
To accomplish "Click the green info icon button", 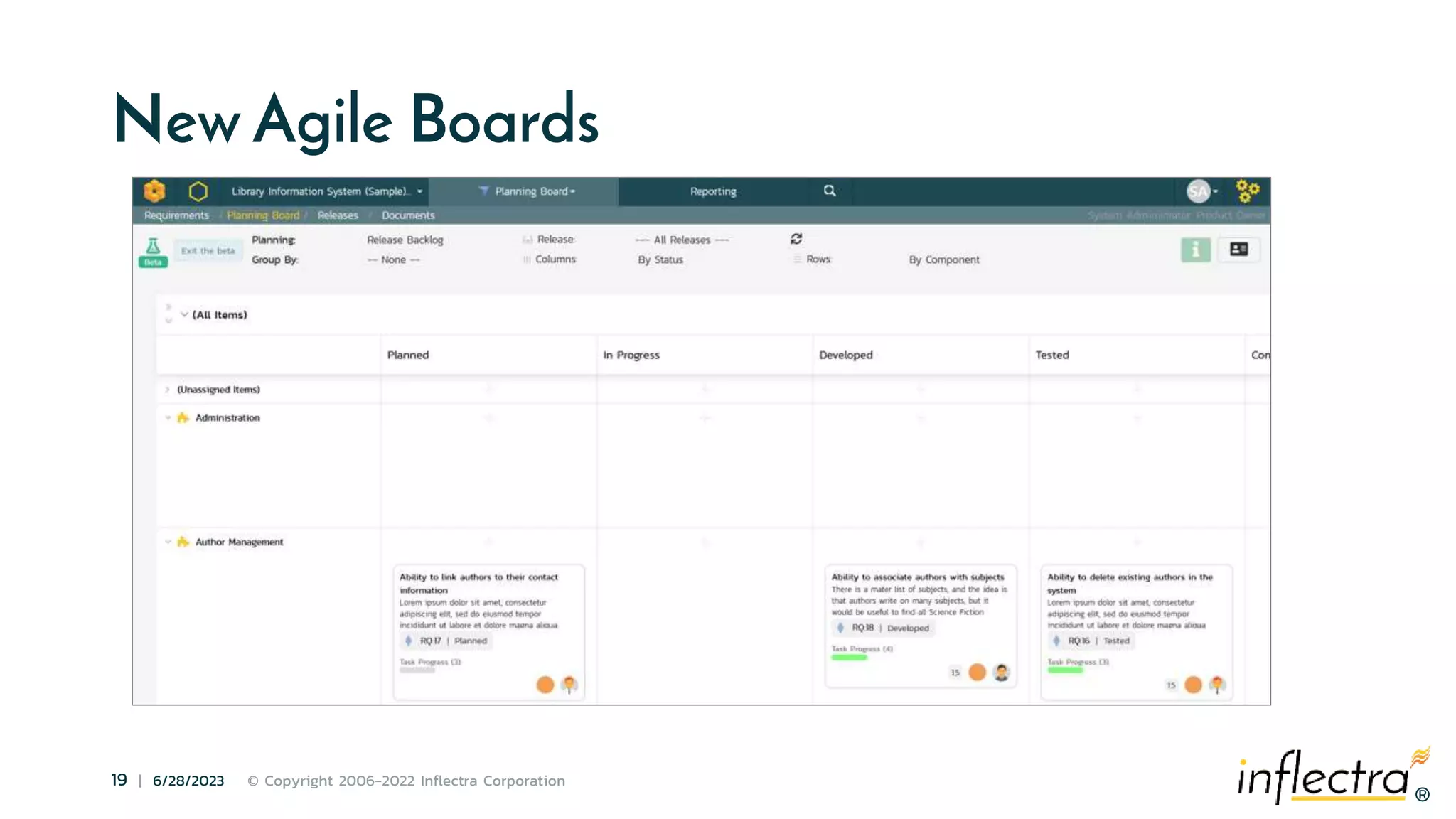I will pos(1196,250).
